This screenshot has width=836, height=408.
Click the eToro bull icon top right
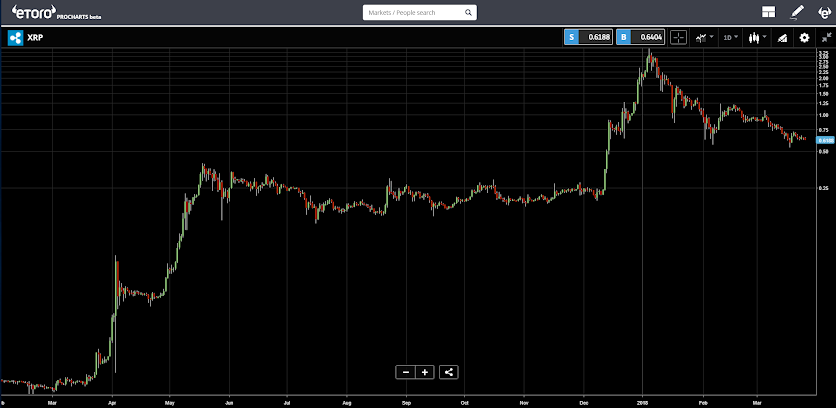click(x=825, y=12)
